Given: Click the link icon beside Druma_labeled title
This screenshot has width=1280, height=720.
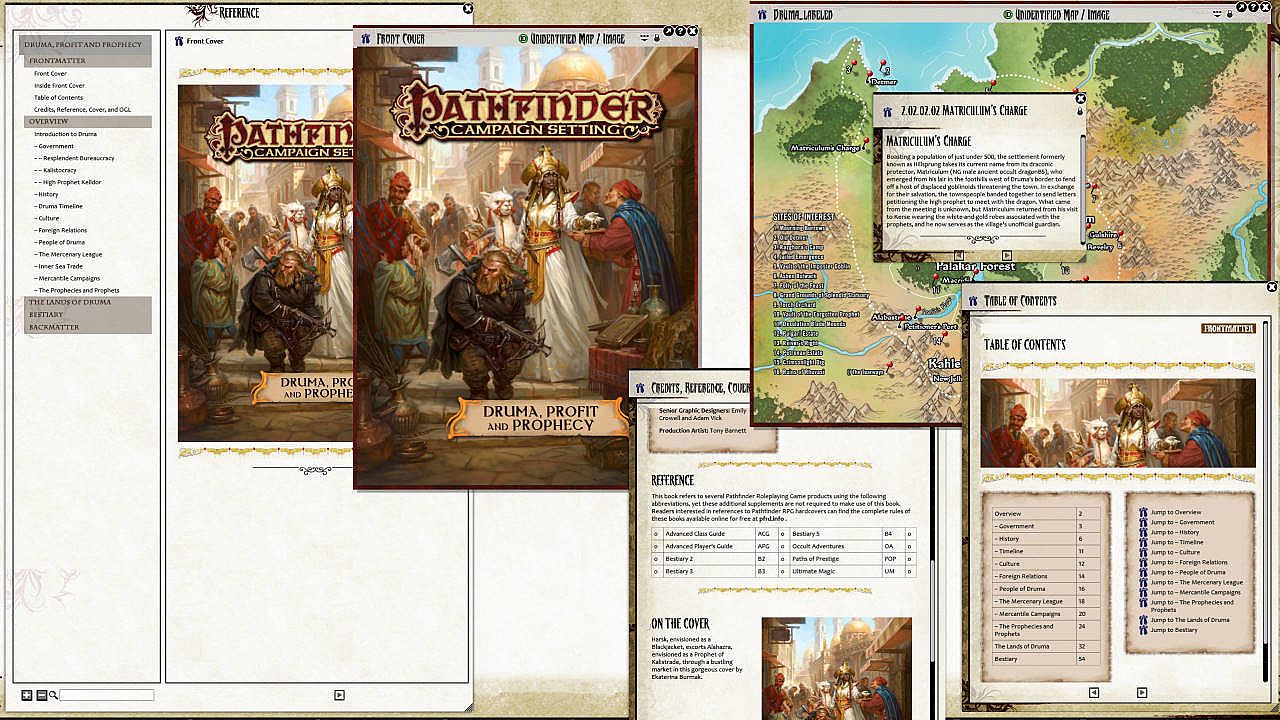Looking at the screenshot, I should pos(763,15).
